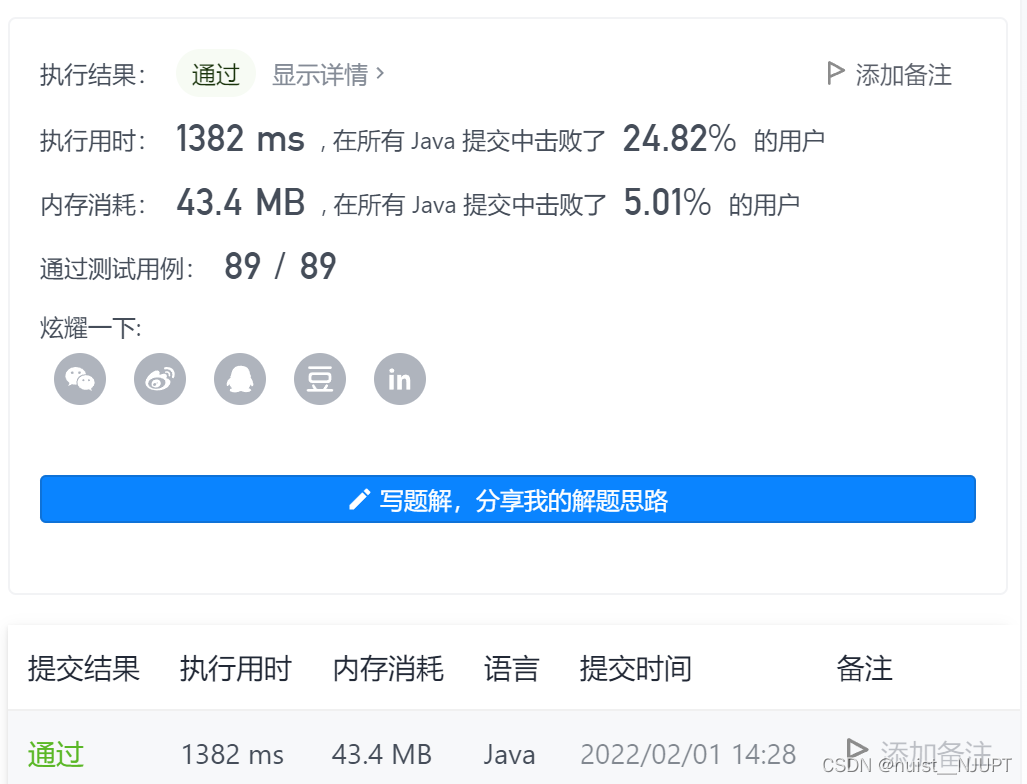Select the Java language table cell
Screen dimensions: 1027x784
(510, 755)
